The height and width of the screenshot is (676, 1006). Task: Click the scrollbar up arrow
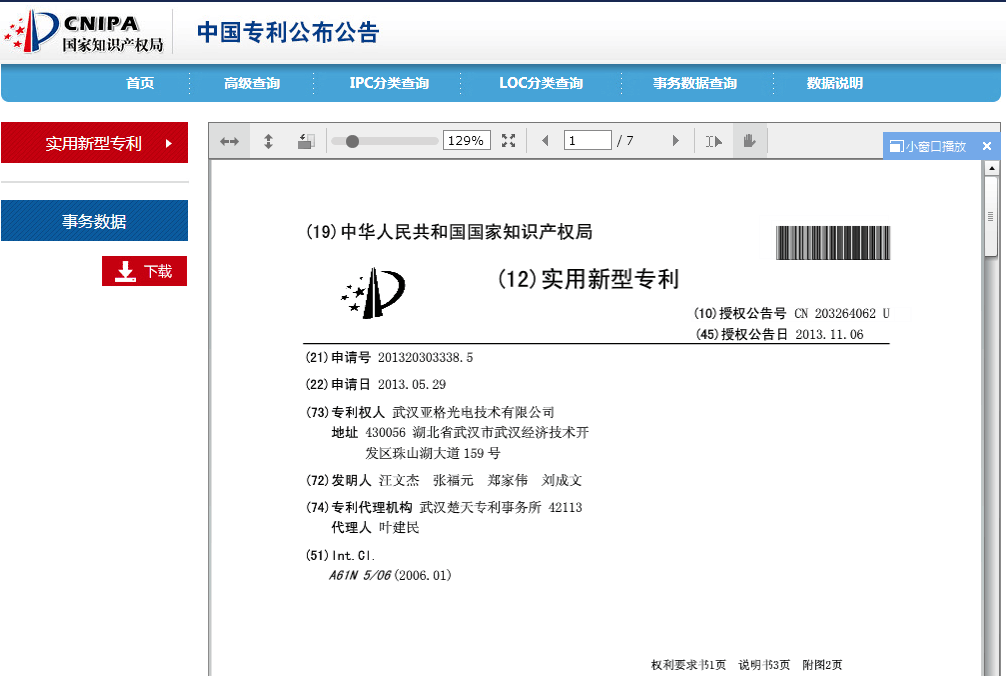point(992,168)
